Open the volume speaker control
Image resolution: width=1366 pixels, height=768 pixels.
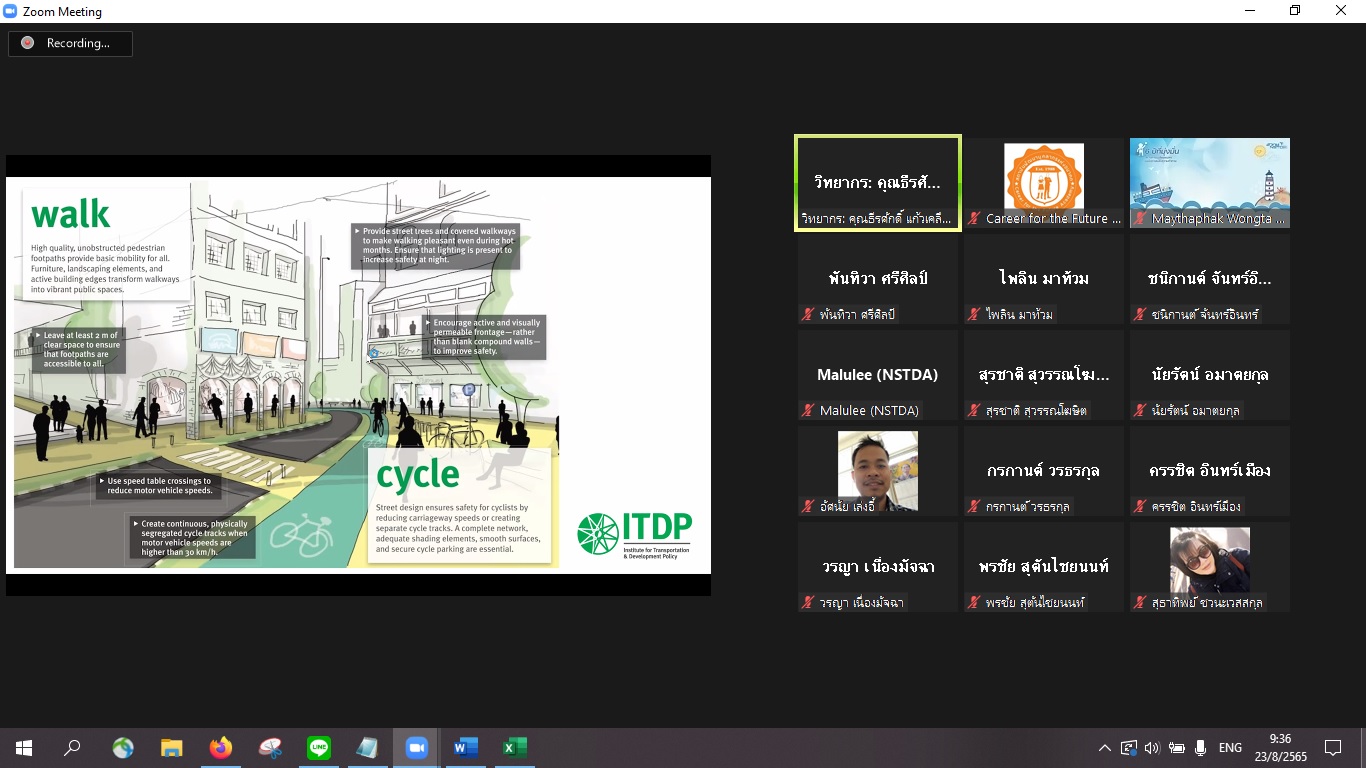(x=1152, y=748)
